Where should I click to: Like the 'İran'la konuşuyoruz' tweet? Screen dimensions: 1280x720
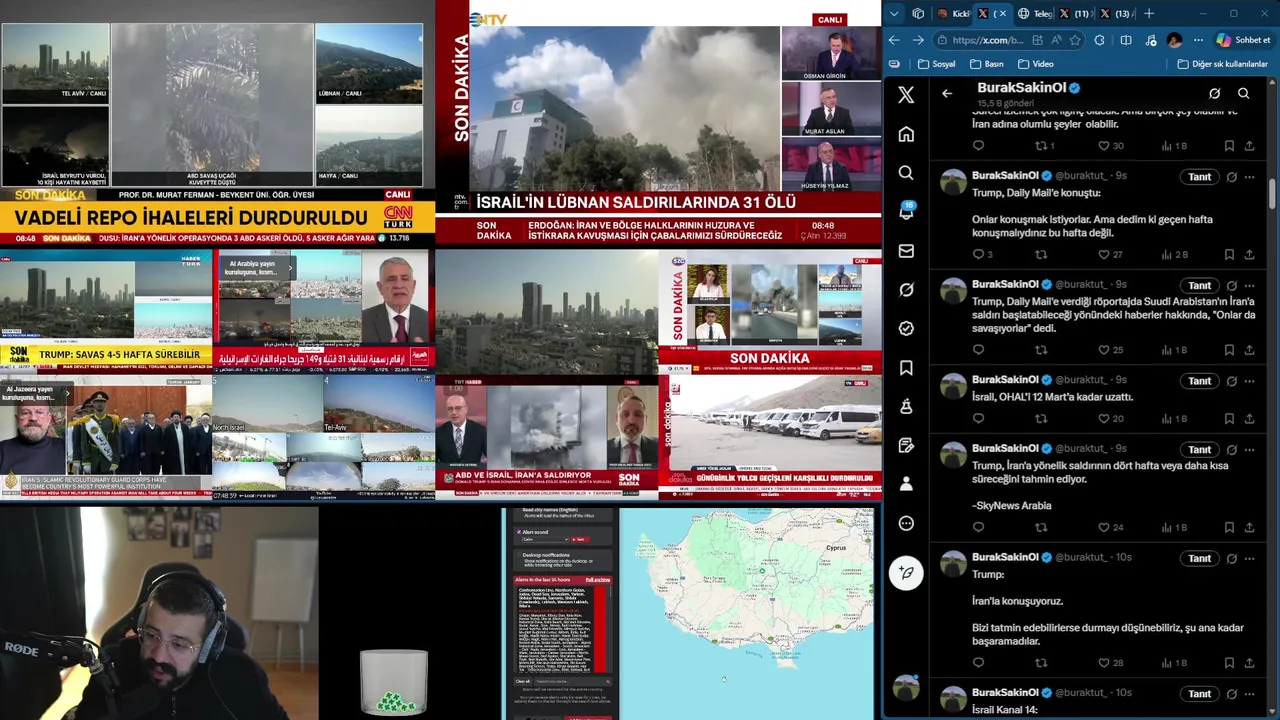1110,663
